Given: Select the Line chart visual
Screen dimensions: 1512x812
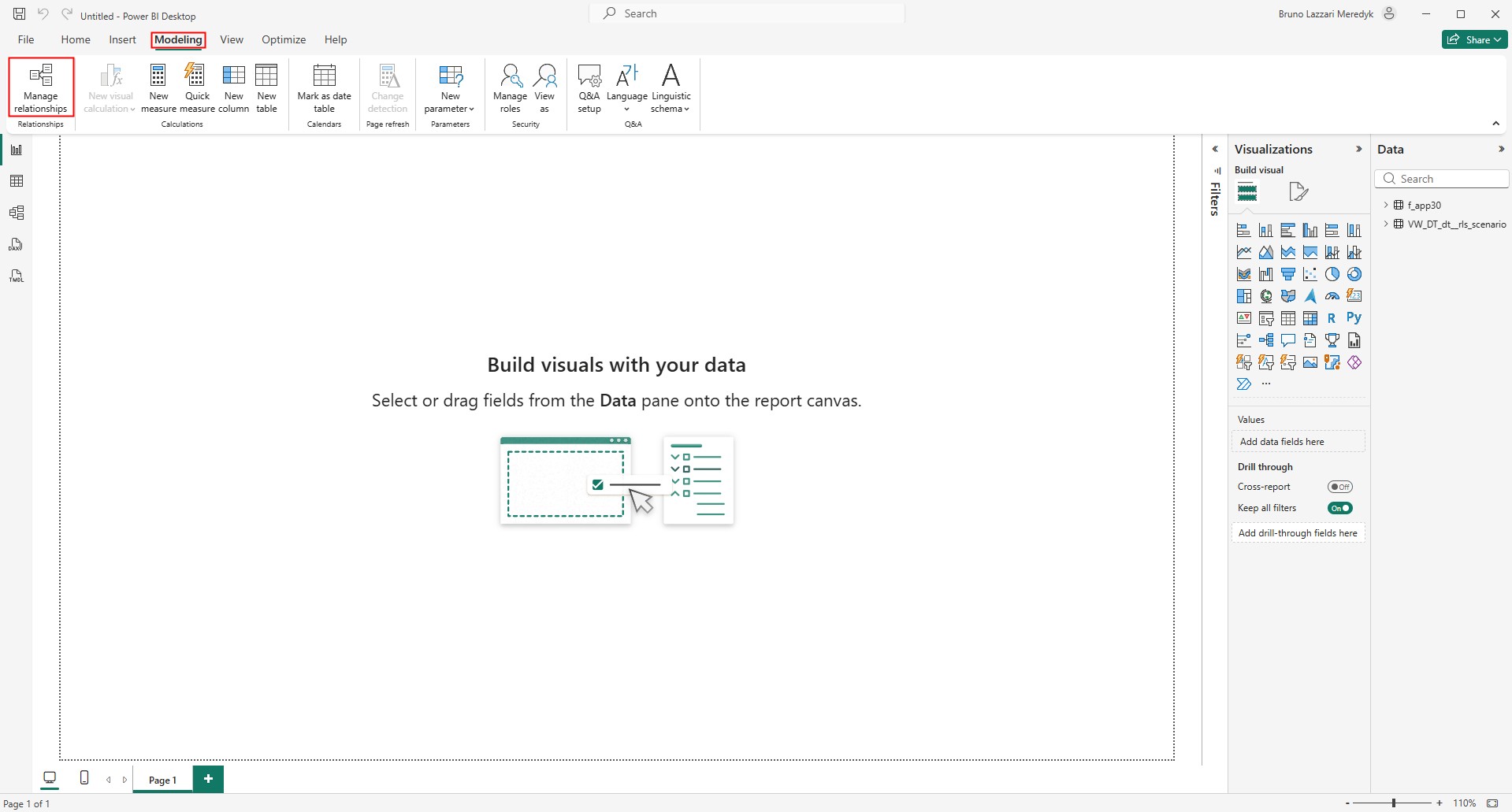Looking at the screenshot, I should (1244, 252).
